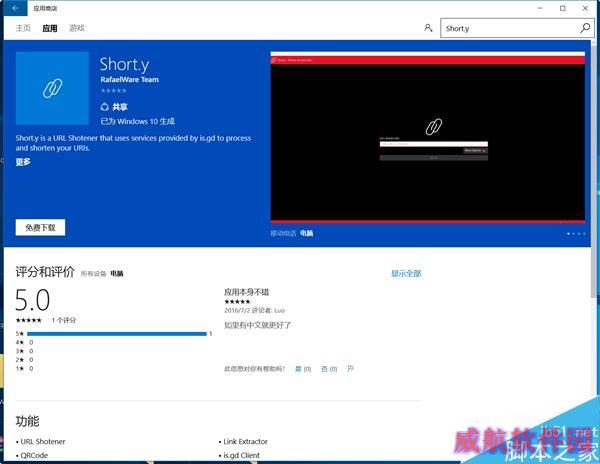Open the 主页 tab
The width and height of the screenshot is (600, 464).
point(23,28)
